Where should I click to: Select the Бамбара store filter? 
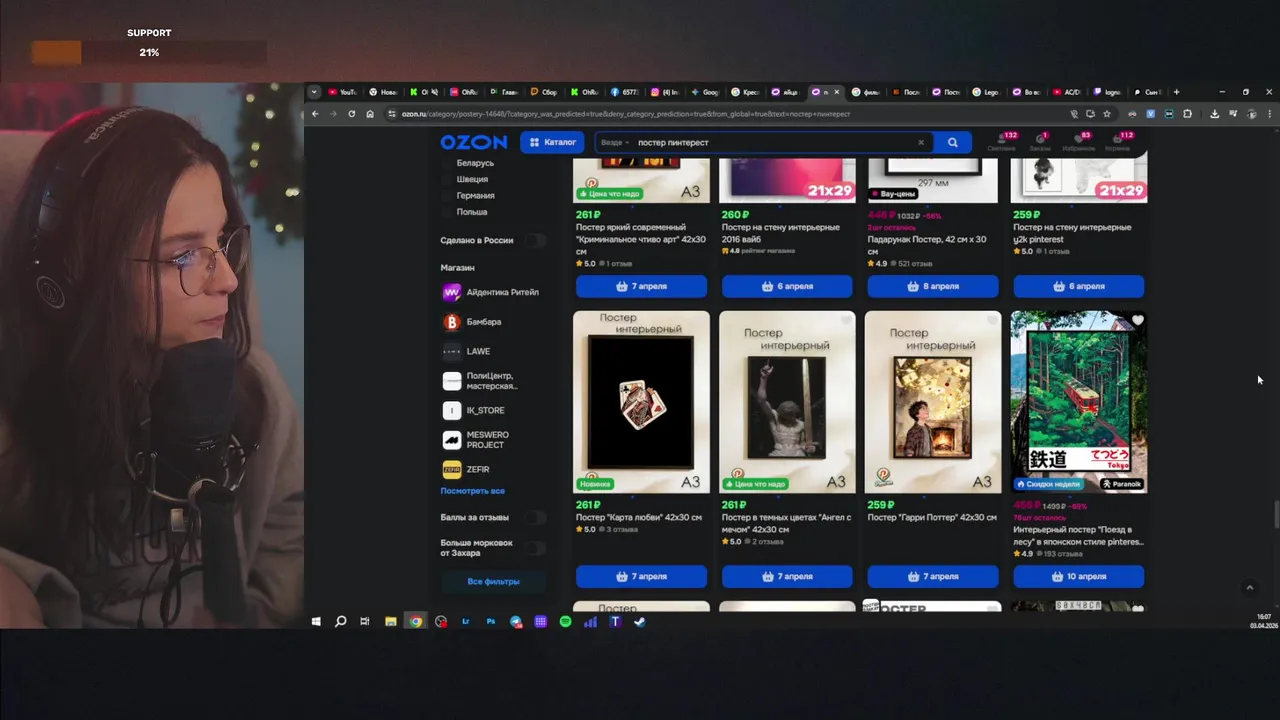click(x=472, y=322)
